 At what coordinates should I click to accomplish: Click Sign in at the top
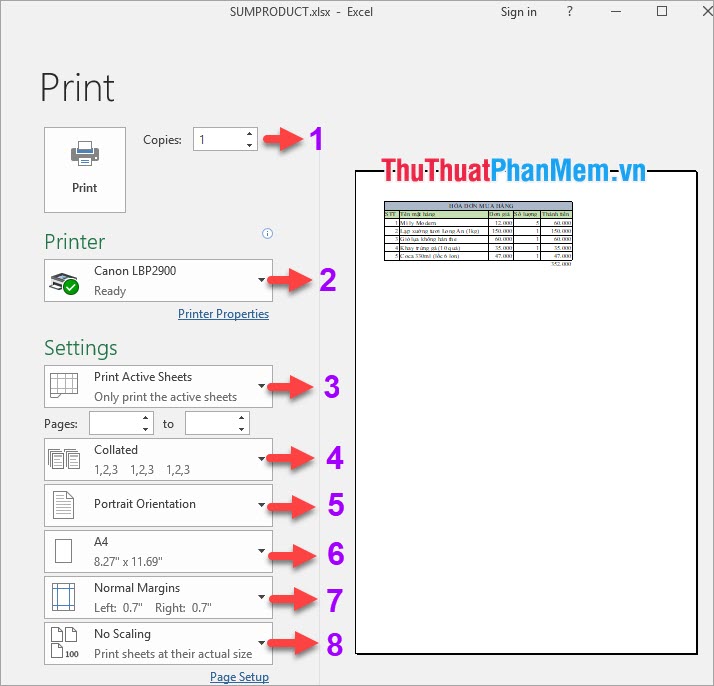click(519, 12)
